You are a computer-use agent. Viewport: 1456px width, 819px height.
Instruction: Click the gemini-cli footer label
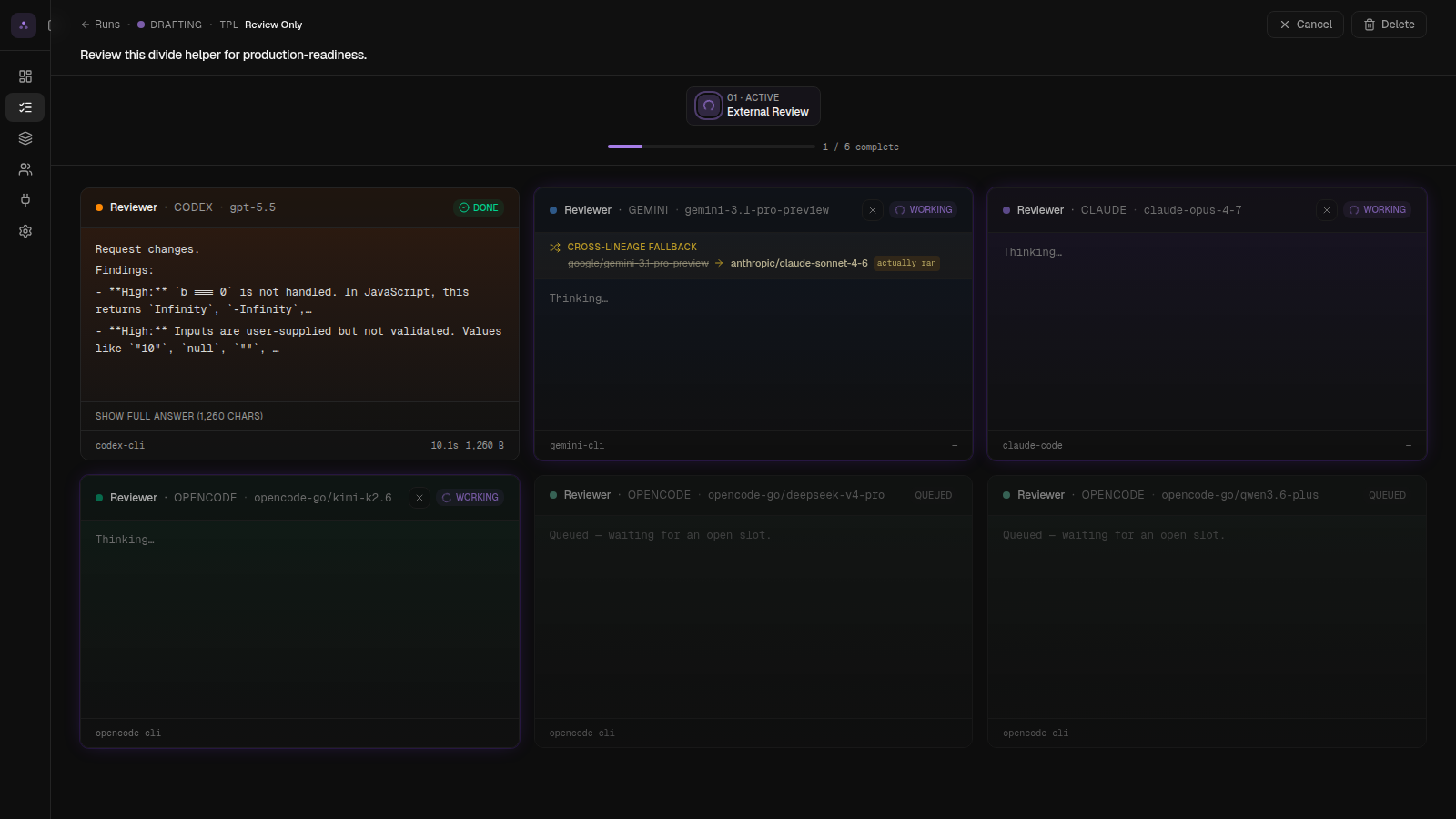click(577, 446)
